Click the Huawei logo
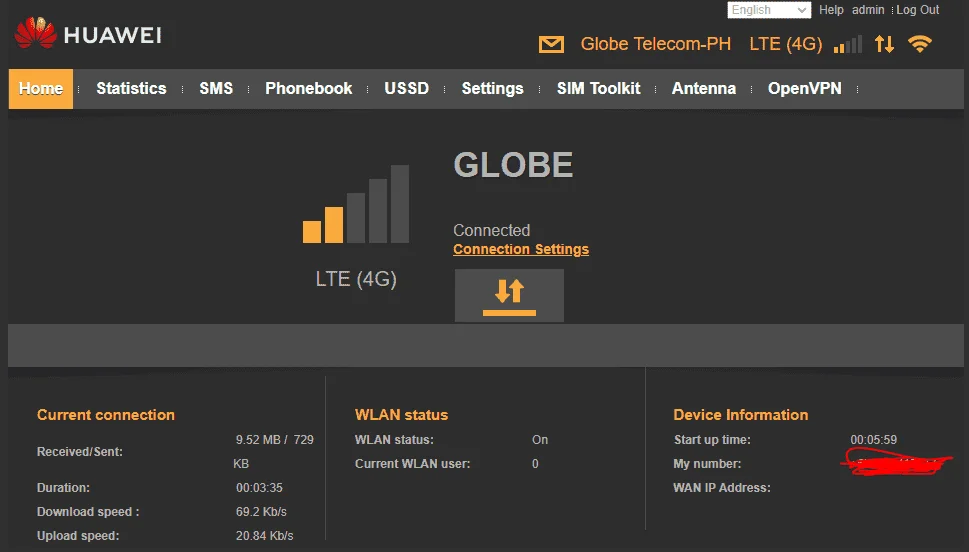The image size is (969, 552). point(88,34)
